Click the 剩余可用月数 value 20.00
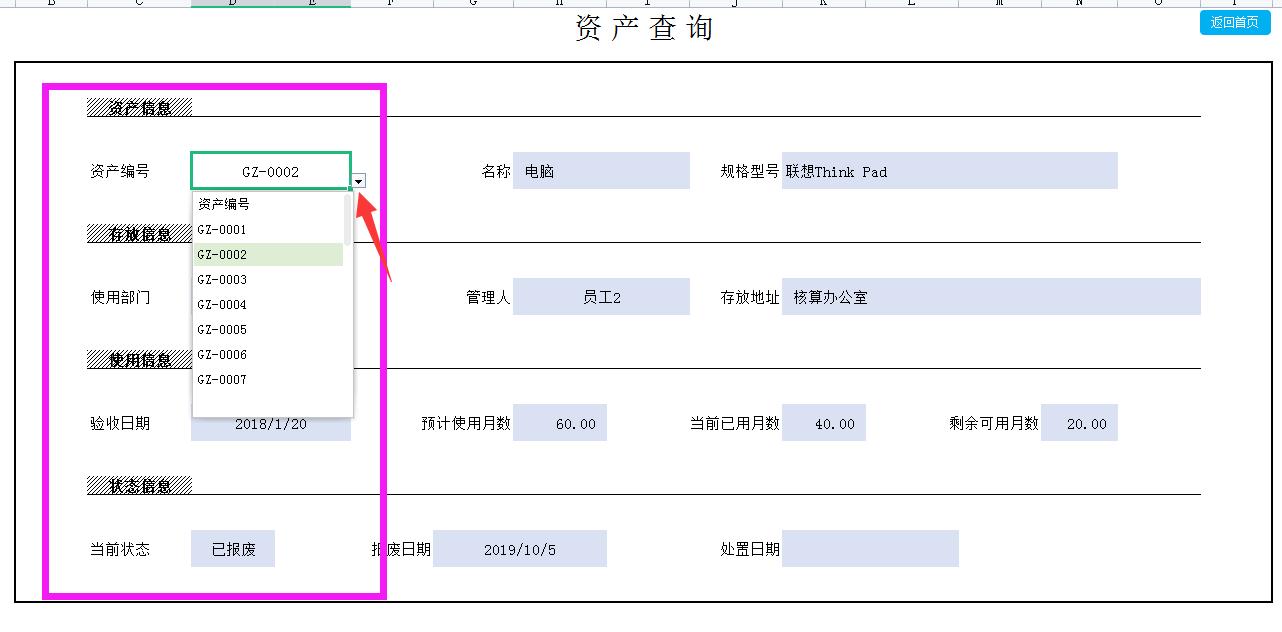This screenshot has width=1282, height=632. [x=1079, y=423]
